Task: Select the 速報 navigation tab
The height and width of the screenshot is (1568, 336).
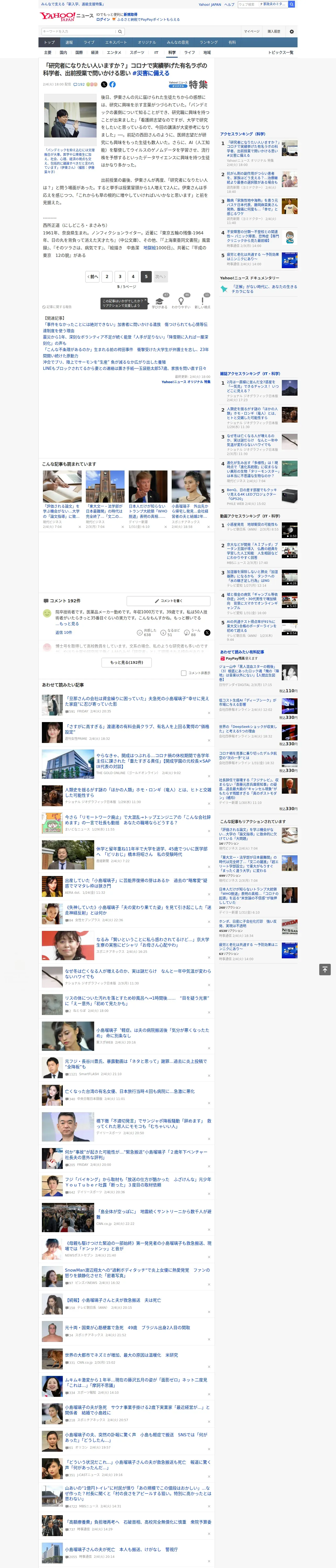Action: [x=69, y=43]
